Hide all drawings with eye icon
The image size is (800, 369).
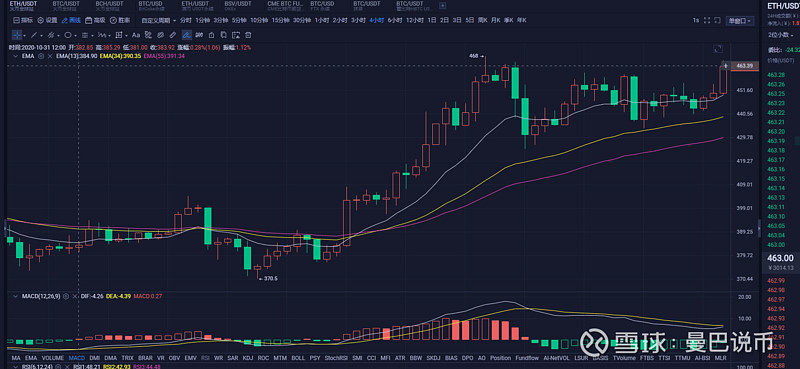199,35
